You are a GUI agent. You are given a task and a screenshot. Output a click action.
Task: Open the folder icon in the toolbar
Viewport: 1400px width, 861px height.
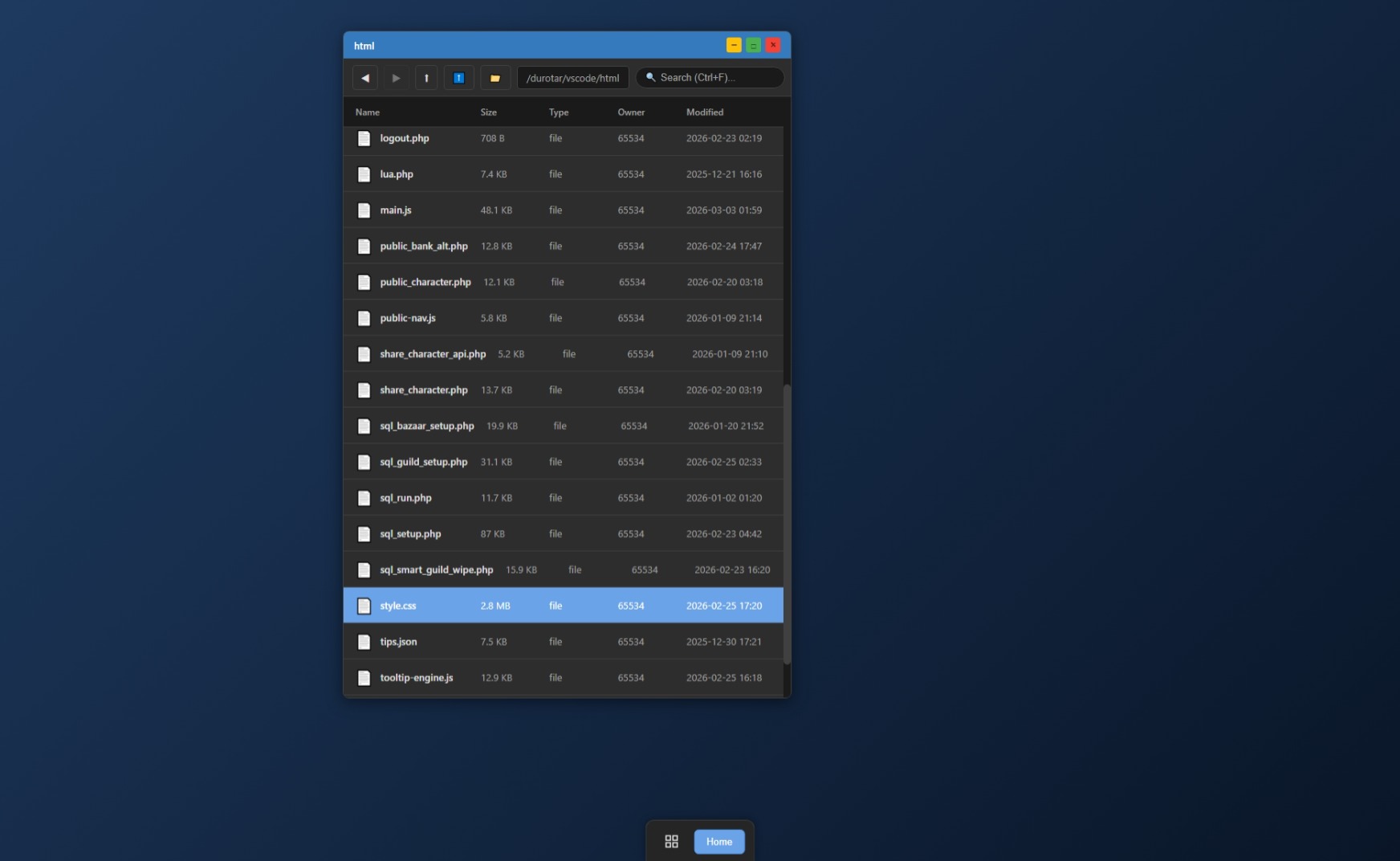tap(494, 77)
